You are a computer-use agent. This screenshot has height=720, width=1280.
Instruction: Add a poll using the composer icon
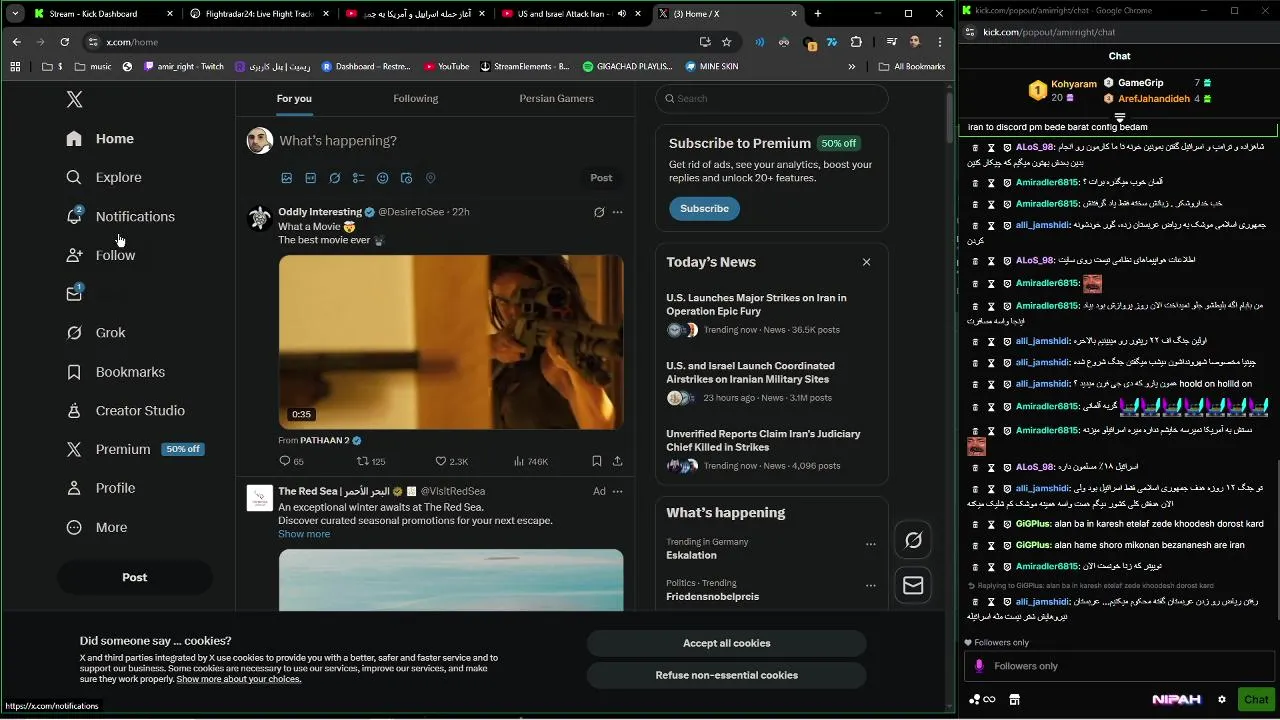point(359,178)
